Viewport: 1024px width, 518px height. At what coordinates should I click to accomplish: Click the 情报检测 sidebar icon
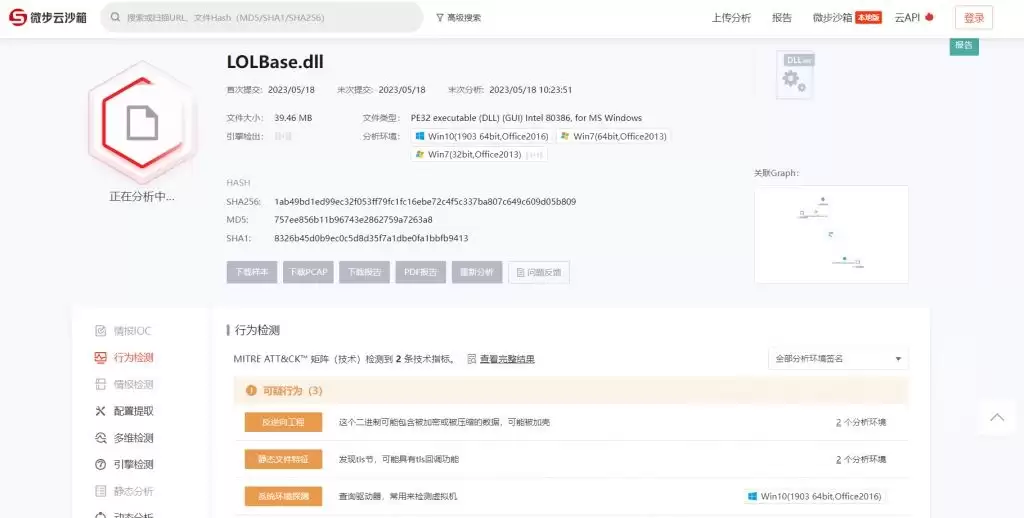[x=101, y=385]
